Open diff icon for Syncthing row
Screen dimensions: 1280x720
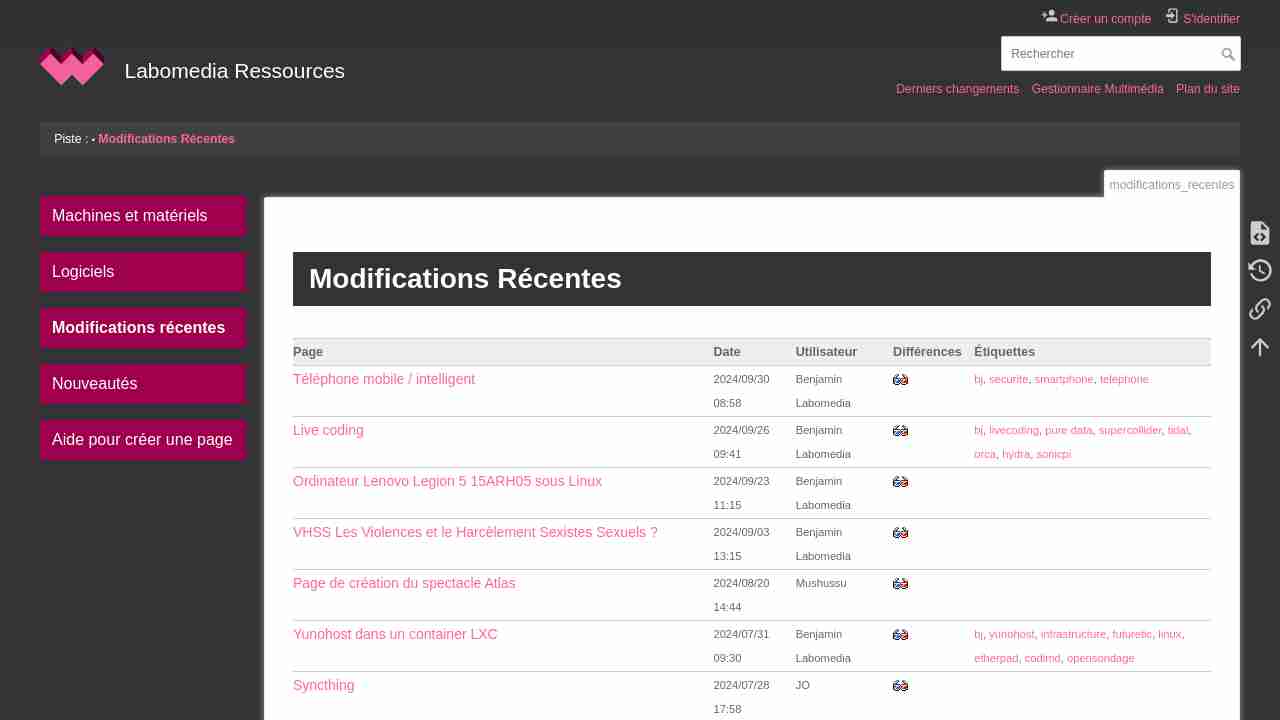click(x=900, y=686)
